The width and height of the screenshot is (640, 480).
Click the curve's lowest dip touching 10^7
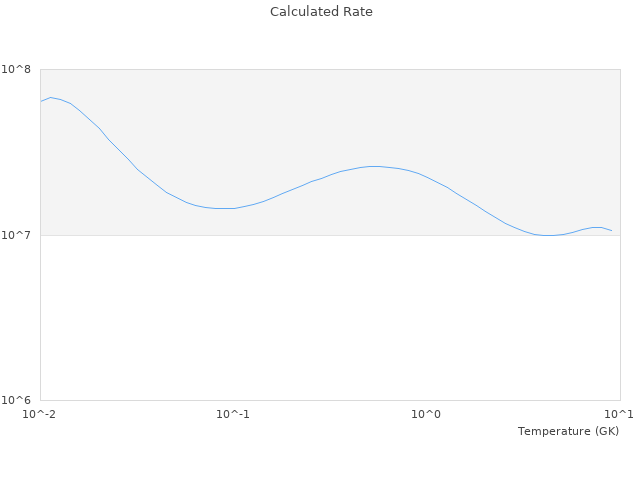coord(548,235)
